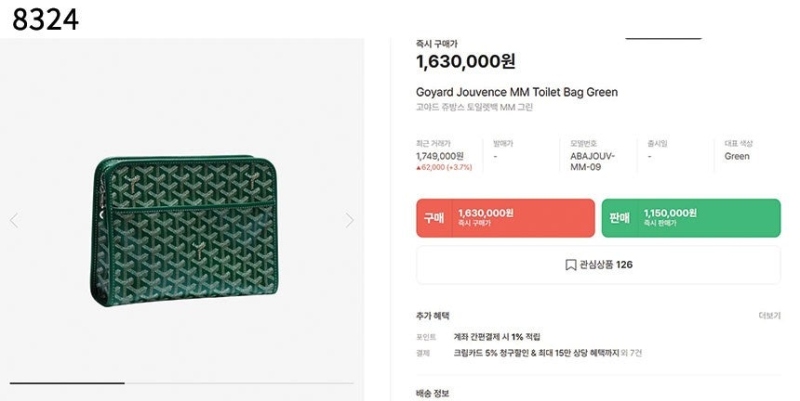This screenshot has height=401, width=800.
Task: Click the green 판매 sell button
Action: [691, 218]
